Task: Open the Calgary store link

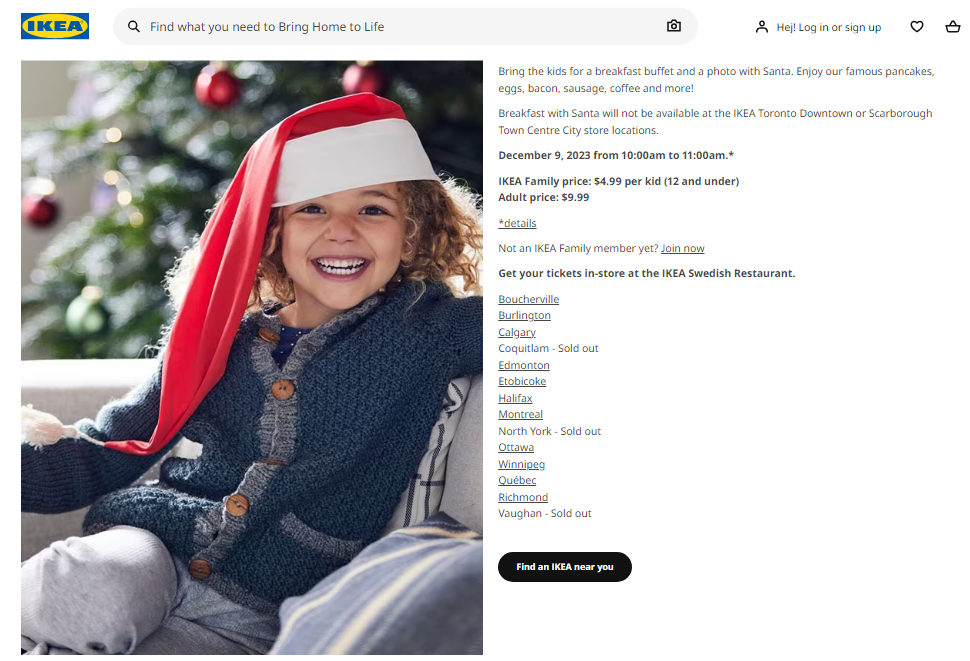Action: pyautogui.click(x=517, y=332)
